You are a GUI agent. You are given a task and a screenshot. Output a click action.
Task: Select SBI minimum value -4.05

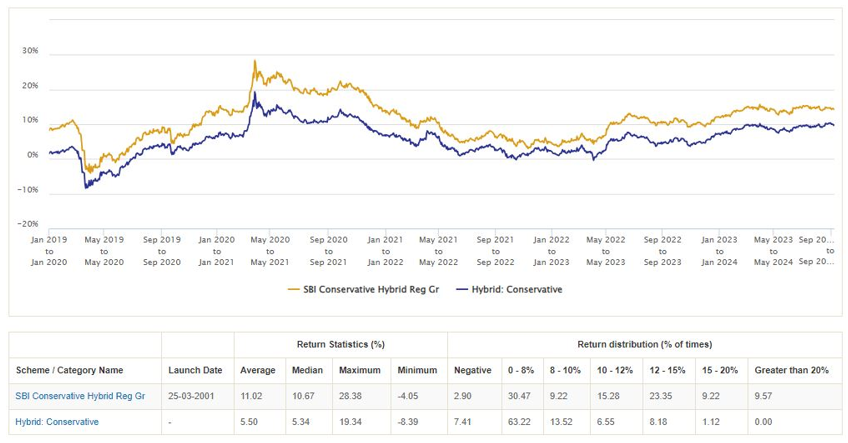(408, 396)
